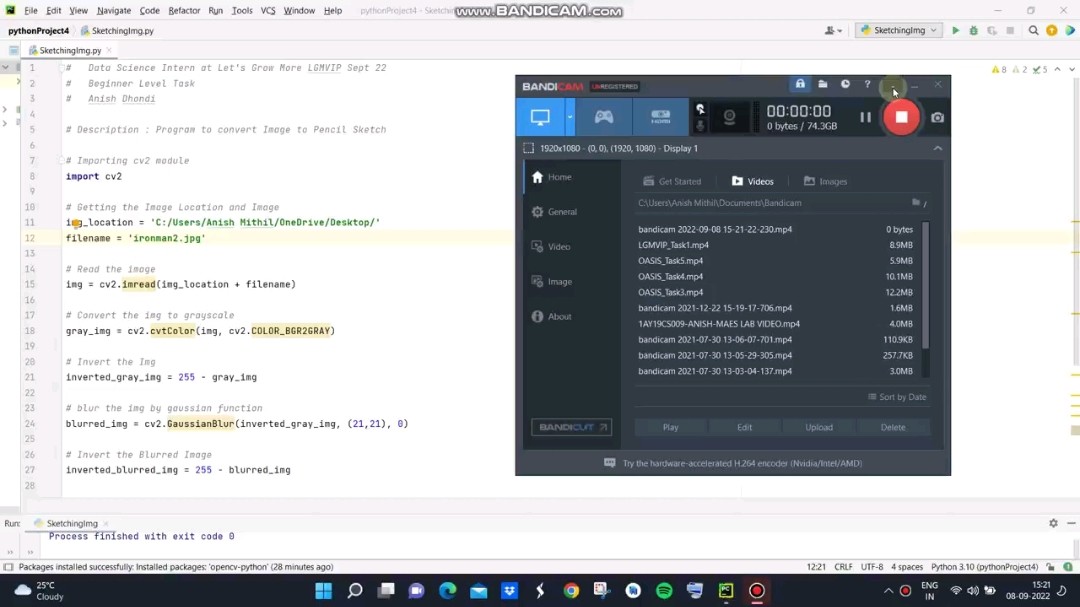The height and width of the screenshot is (607, 1080).
Task: Switch to Images tab in Bandicam
Action: click(x=825, y=181)
